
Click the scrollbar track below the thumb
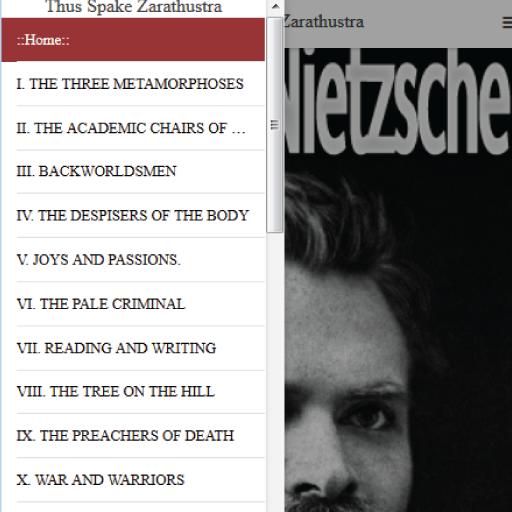(275, 370)
